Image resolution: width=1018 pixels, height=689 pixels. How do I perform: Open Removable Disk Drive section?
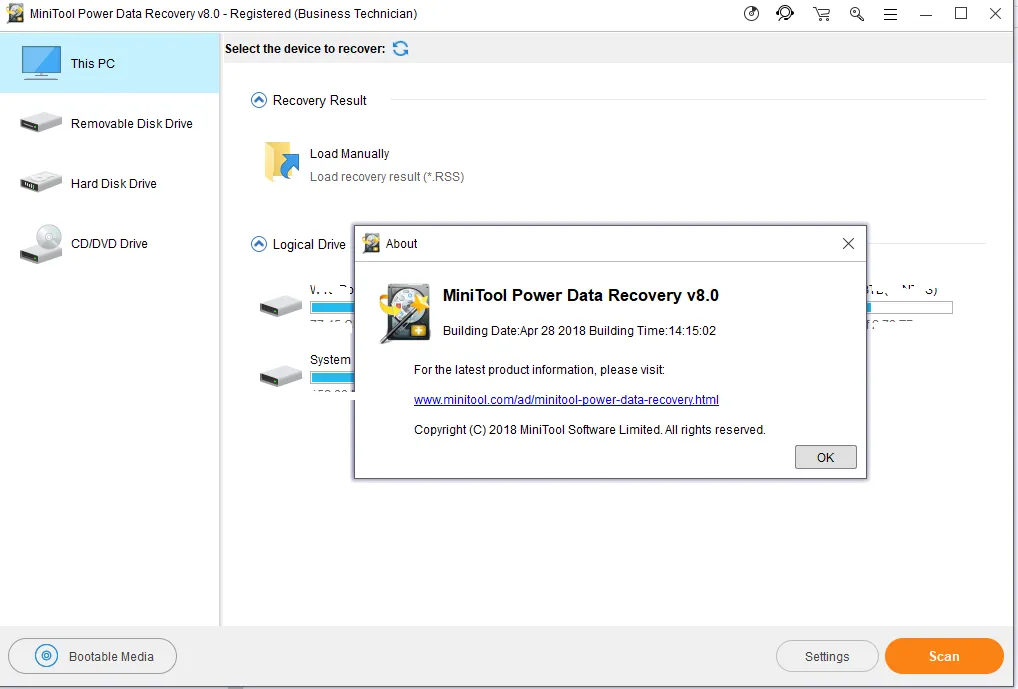[110, 123]
